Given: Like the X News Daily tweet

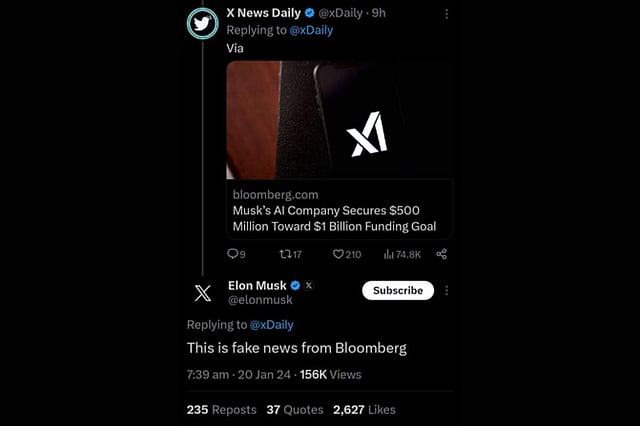Looking at the screenshot, I should [339, 254].
